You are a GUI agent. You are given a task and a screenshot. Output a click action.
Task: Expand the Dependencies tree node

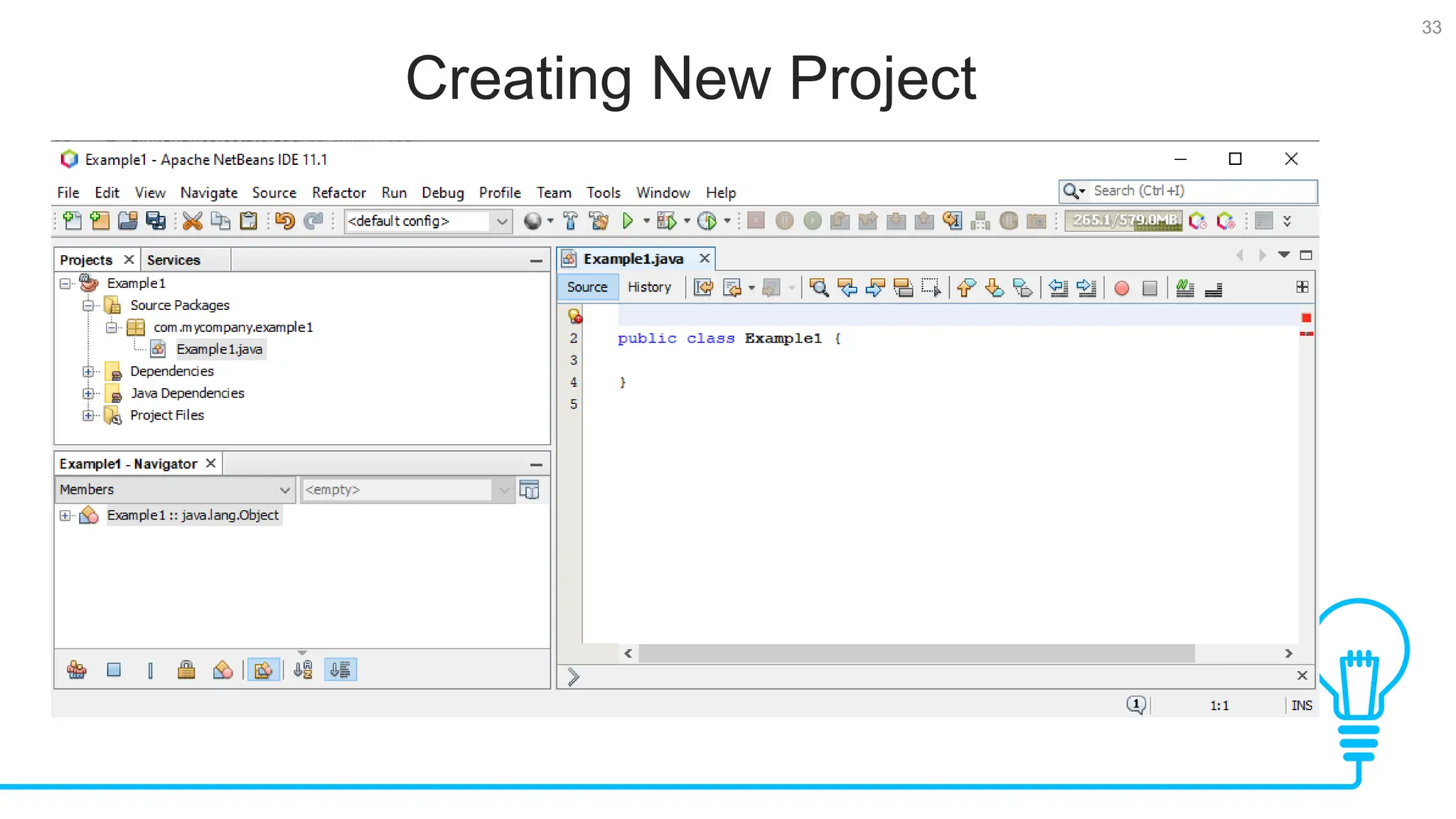coord(88,371)
